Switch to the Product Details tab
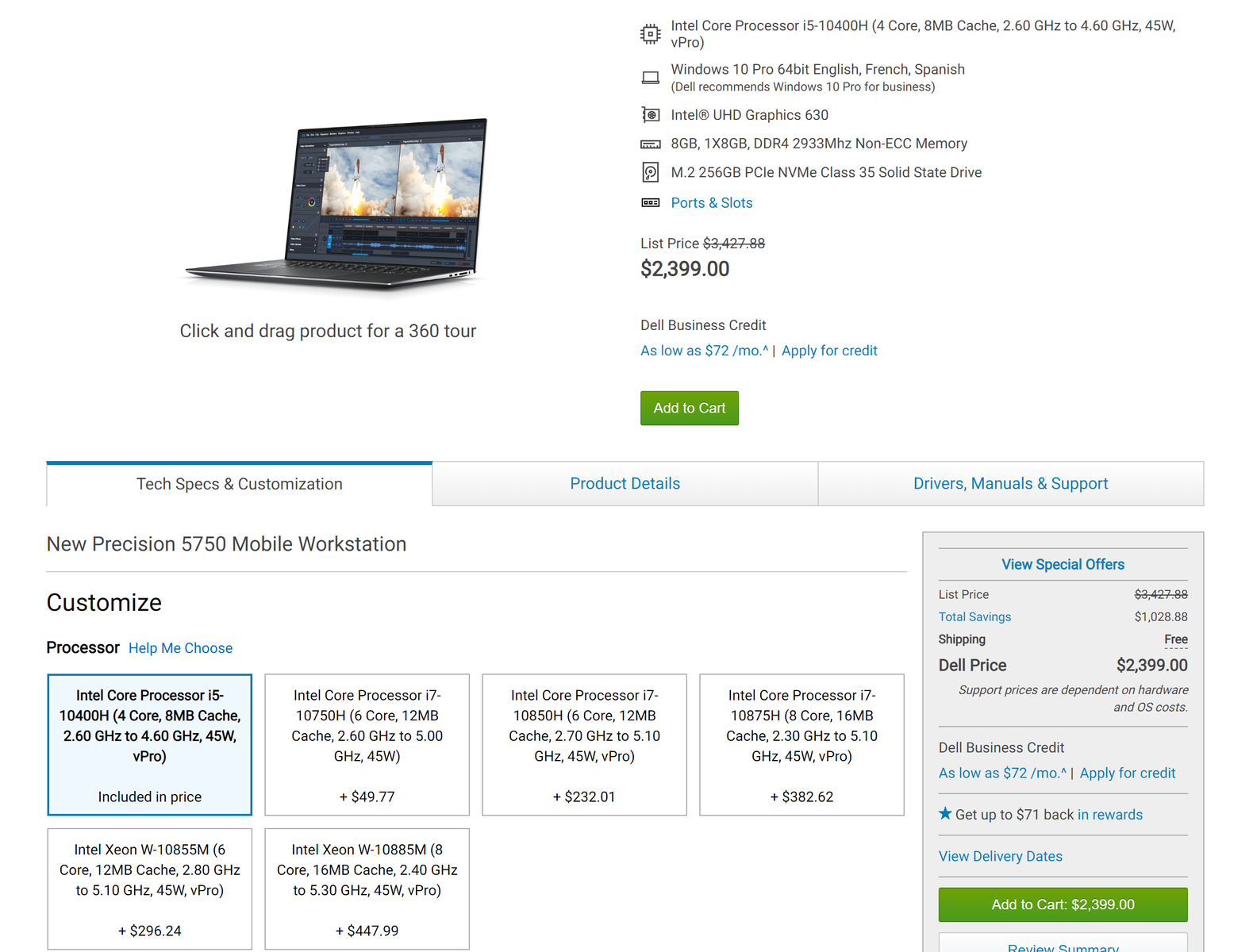This screenshot has width=1253, height=952. point(625,484)
